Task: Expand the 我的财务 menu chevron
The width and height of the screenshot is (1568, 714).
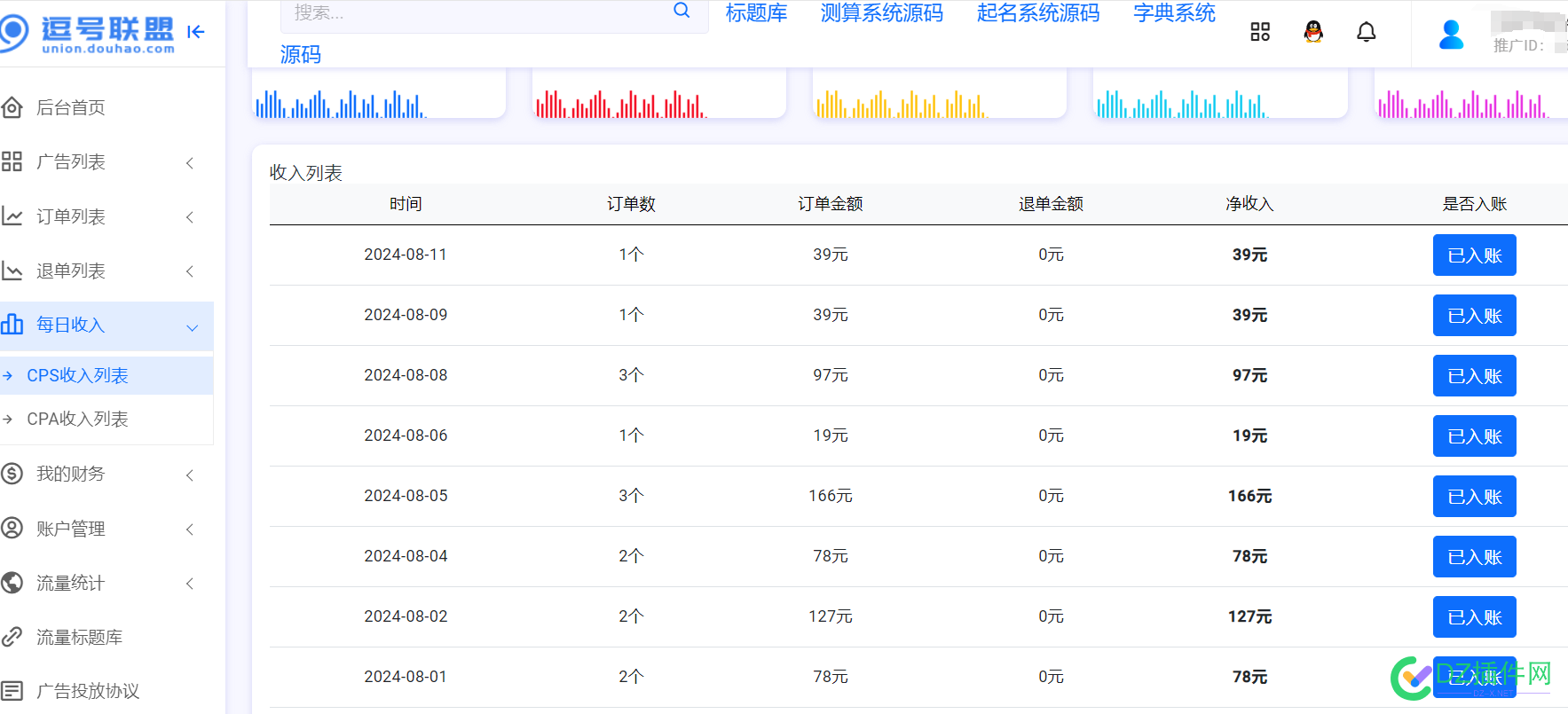Action: [x=190, y=475]
